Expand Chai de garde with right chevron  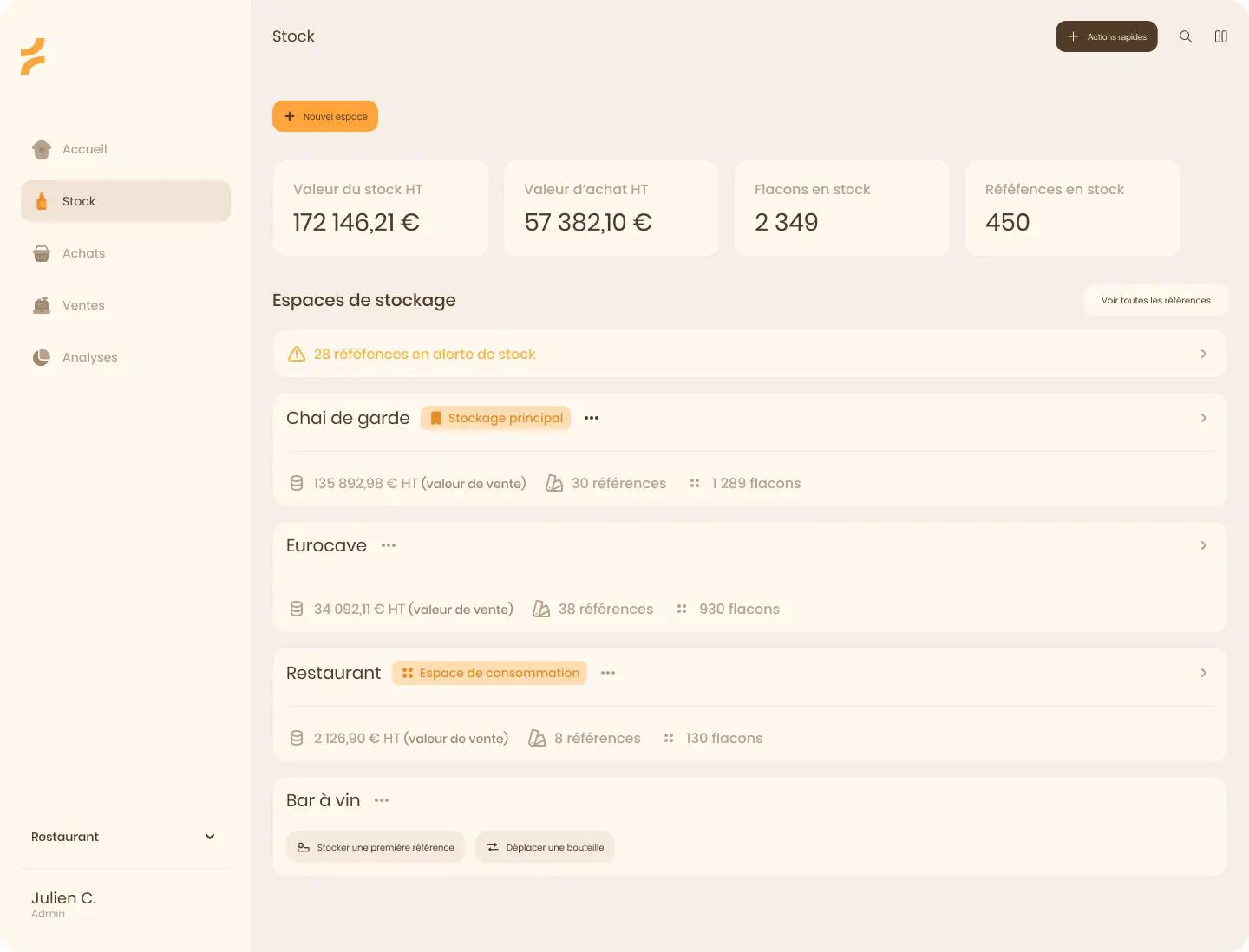pyautogui.click(x=1204, y=418)
